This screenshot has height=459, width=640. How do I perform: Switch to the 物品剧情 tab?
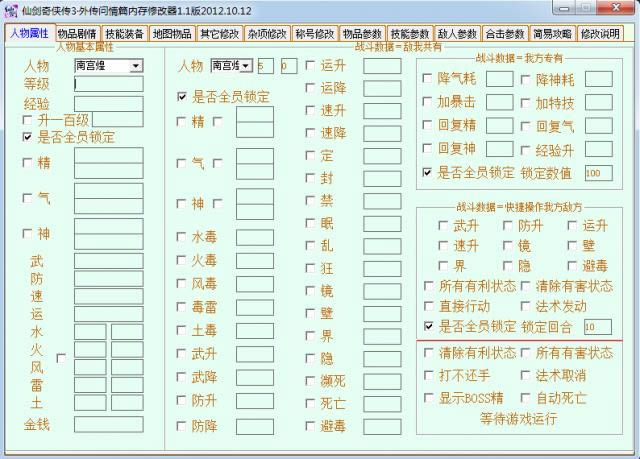77,34
